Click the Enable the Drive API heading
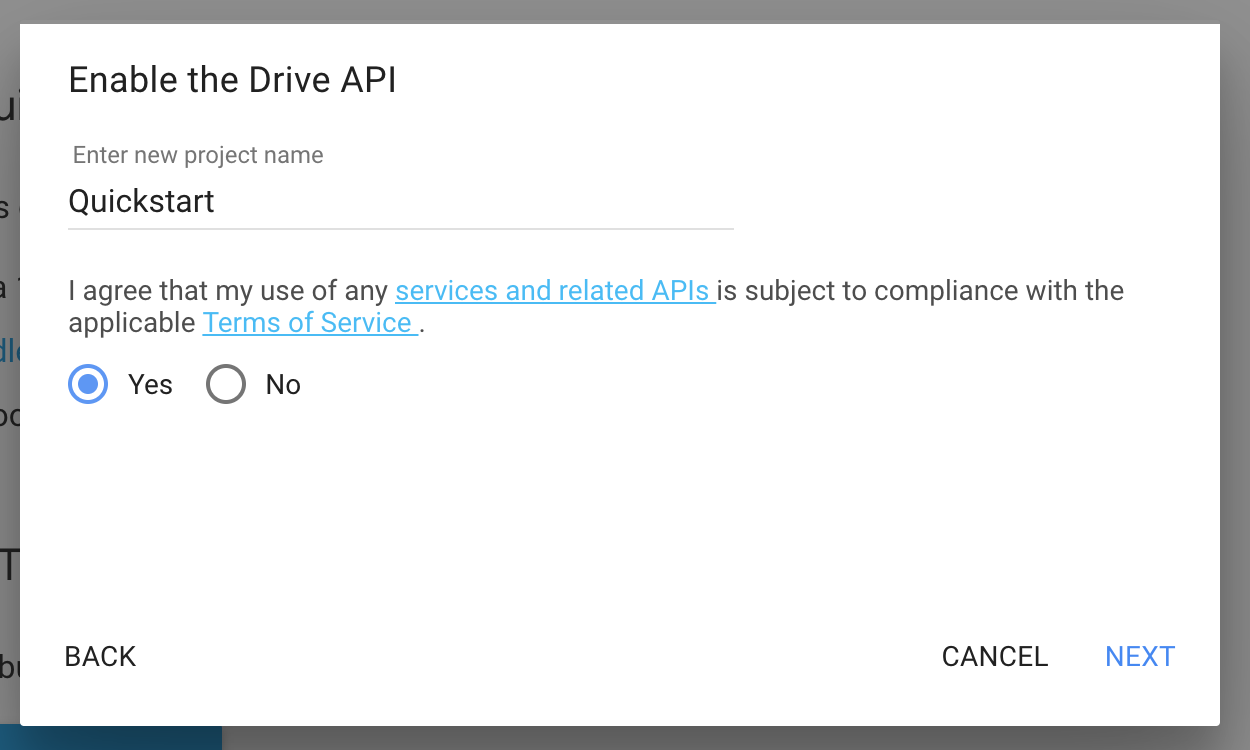The width and height of the screenshot is (1250, 750). (x=232, y=80)
